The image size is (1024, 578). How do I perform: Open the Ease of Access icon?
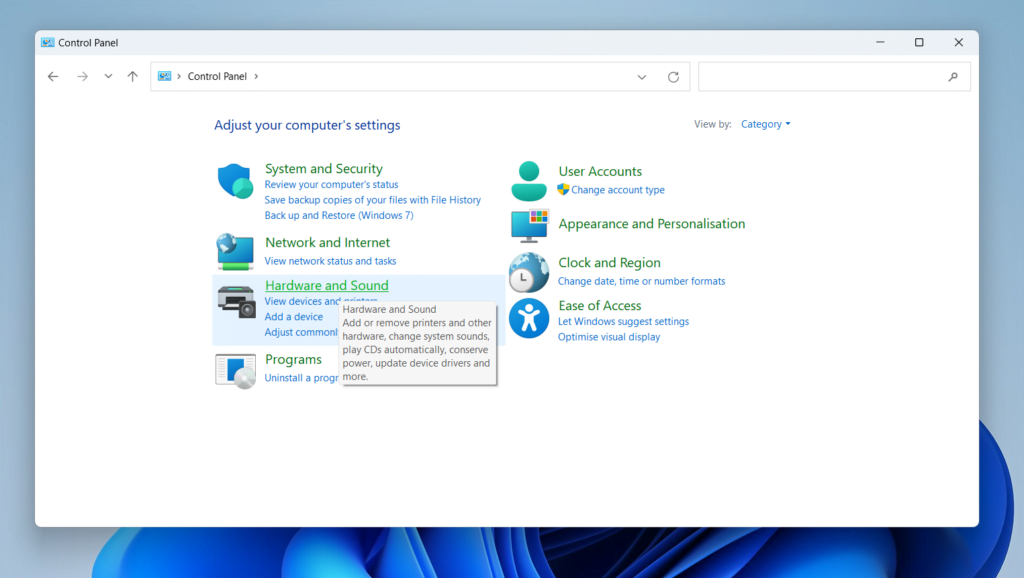pyautogui.click(x=529, y=318)
